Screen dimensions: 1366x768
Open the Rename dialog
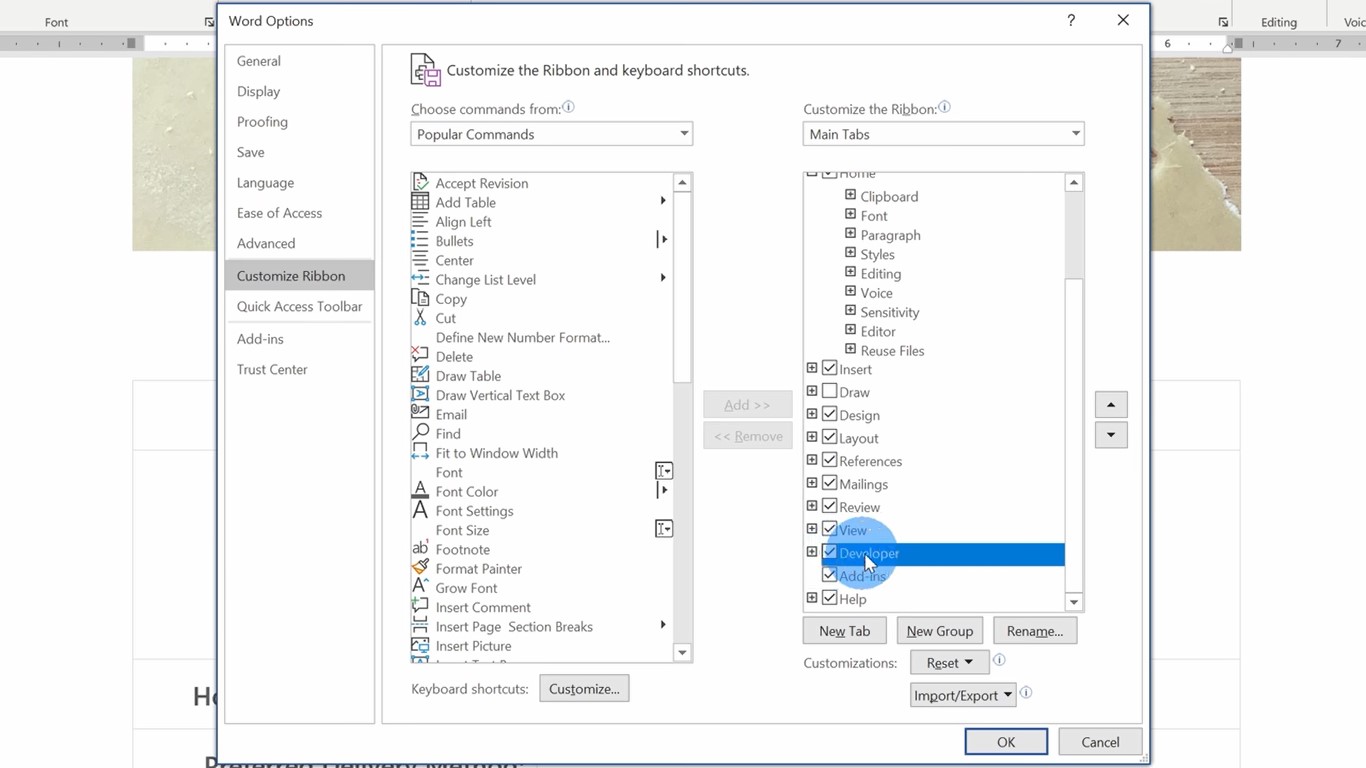pyautogui.click(x=1034, y=630)
